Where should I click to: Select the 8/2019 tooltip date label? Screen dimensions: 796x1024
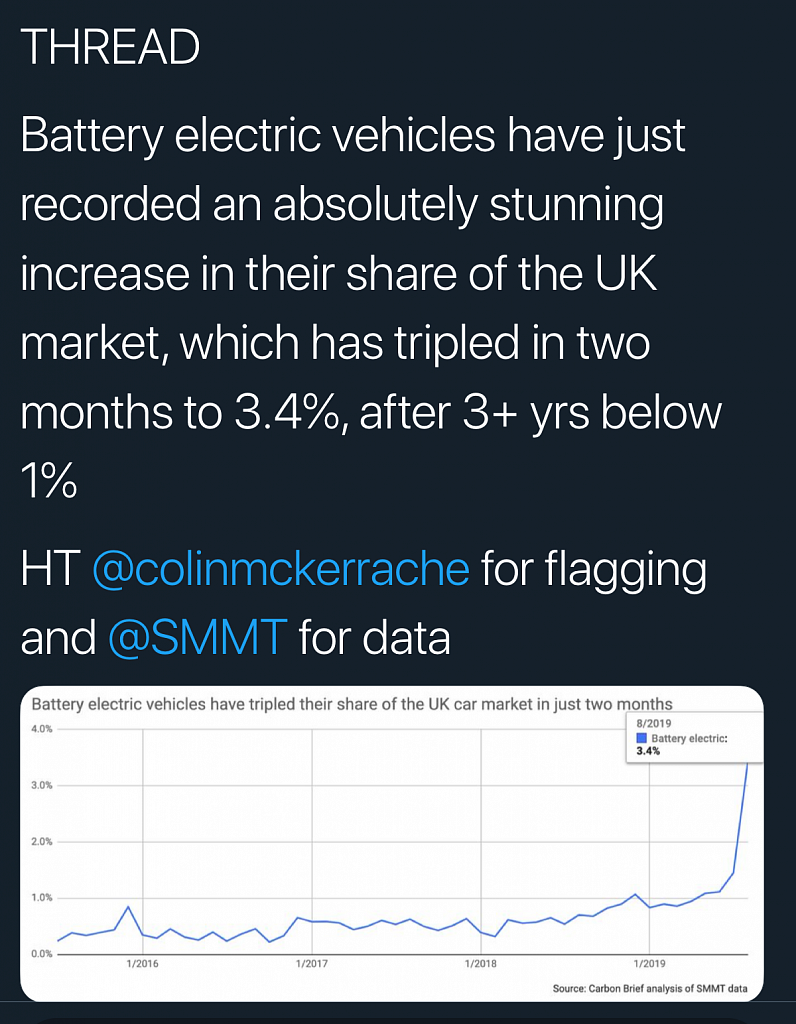click(x=654, y=724)
